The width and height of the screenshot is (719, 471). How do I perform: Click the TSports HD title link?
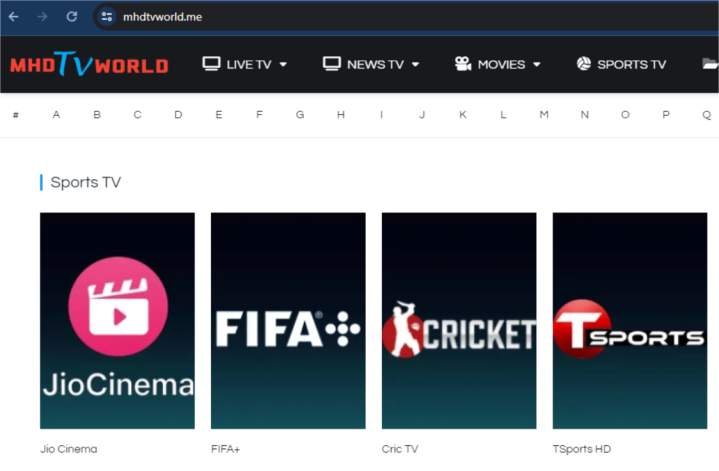tap(582, 449)
